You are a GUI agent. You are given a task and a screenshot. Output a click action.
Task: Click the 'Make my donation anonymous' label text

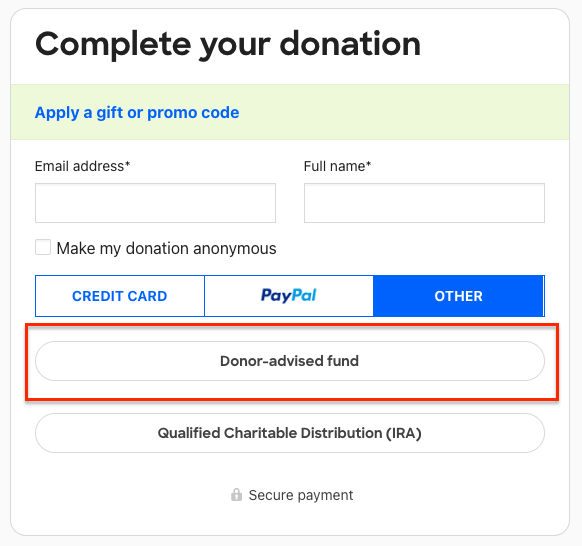click(166, 248)
